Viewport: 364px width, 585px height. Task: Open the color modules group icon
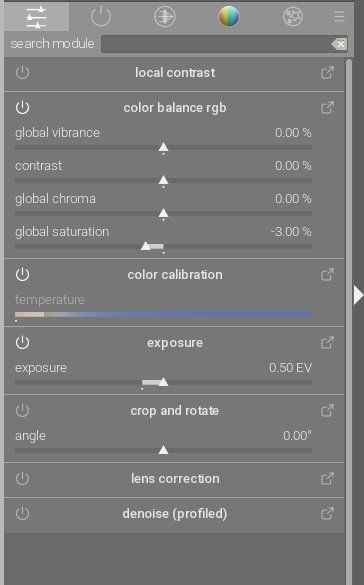pyautogui.click(x=229, y=17)
